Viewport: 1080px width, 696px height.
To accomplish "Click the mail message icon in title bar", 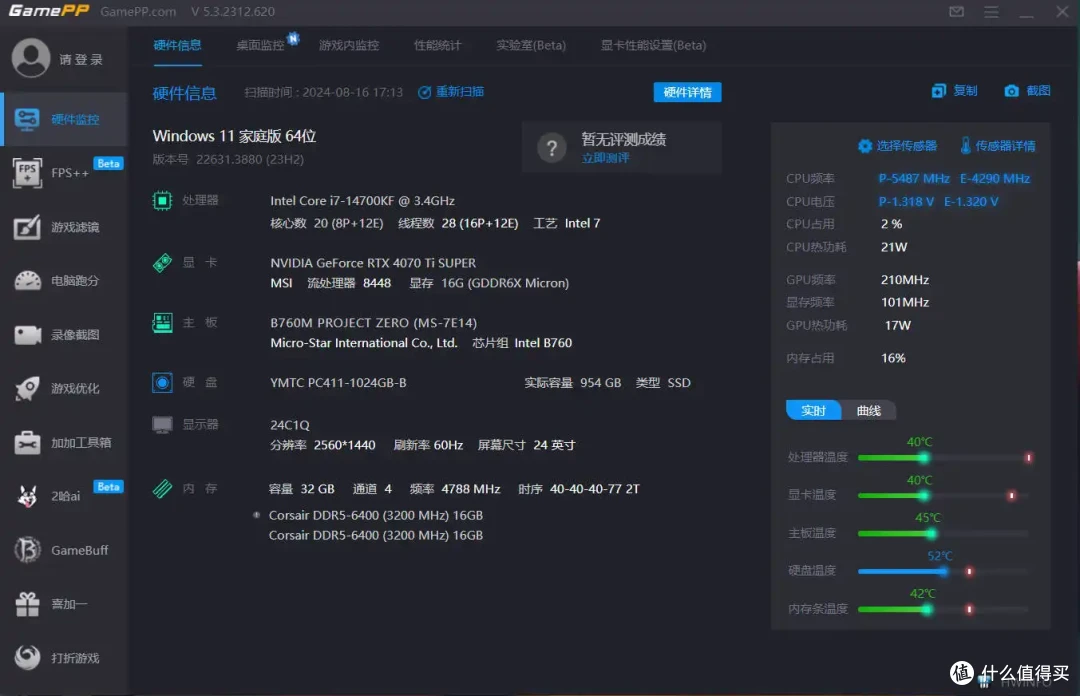I will pyautogui.click(x=956, y=12).
